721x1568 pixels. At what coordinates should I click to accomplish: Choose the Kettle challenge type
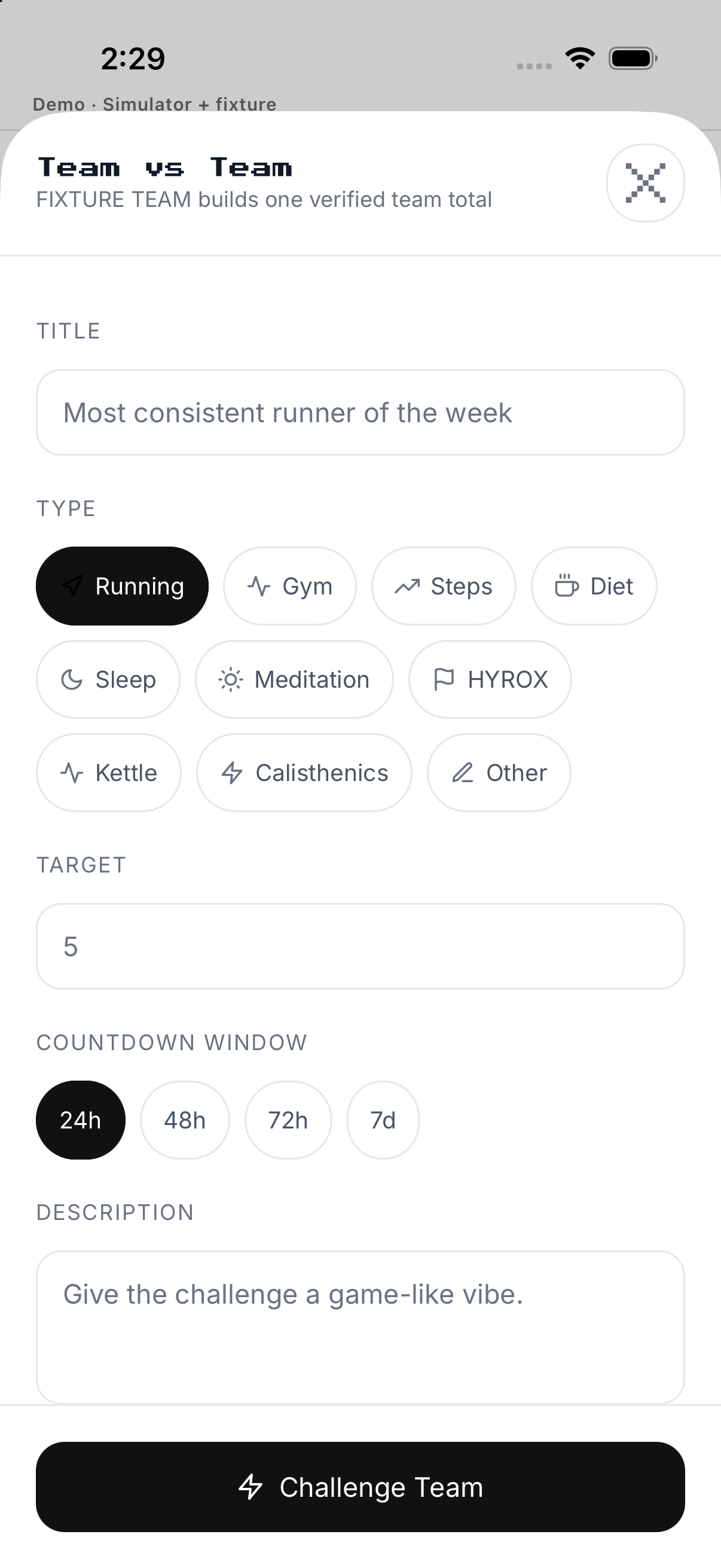coord(109,773)
